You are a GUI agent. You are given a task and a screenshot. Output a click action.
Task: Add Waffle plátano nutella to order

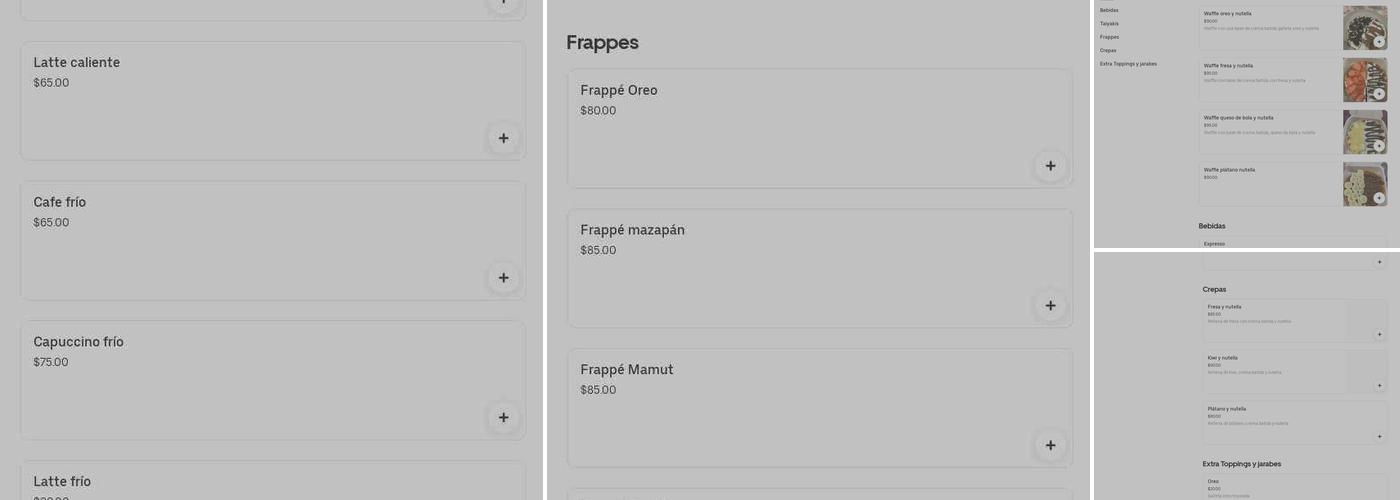coord(1379,198)
